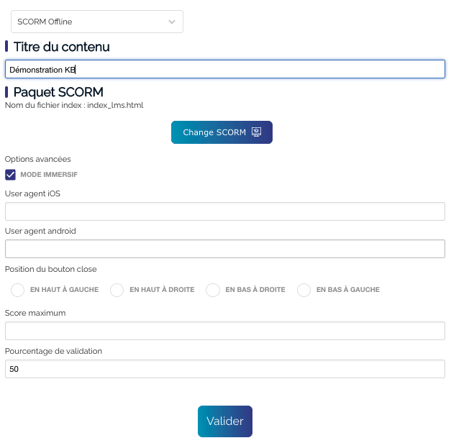The height and width of the screenshot is (443, 451).
Task: Click into the User agent android field
Action: point(225,249)
